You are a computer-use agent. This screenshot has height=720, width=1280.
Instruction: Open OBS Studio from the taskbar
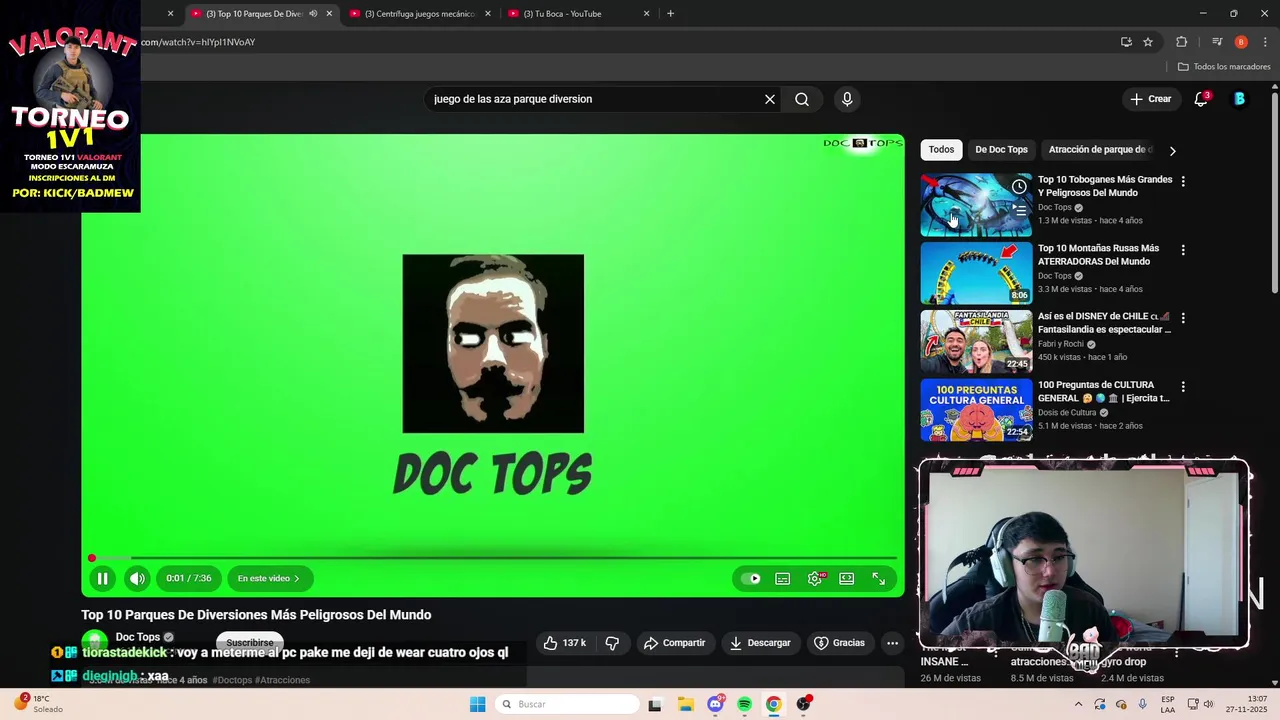803,704
